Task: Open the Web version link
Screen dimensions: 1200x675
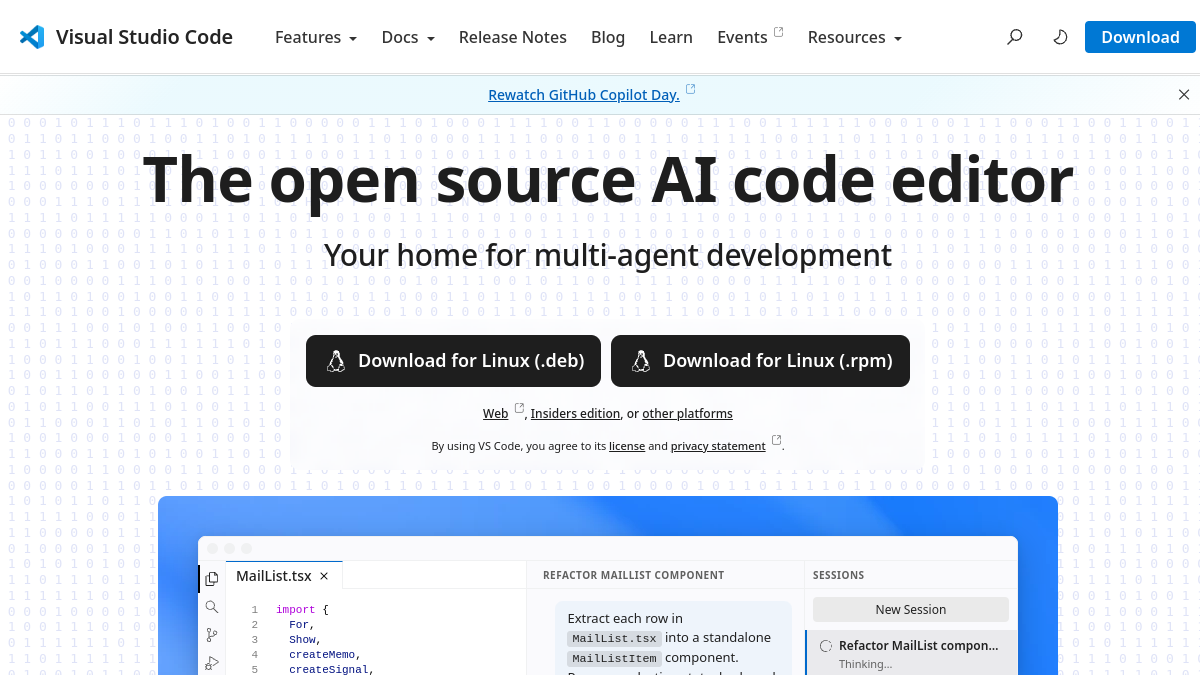Action: tap(495, 414)
